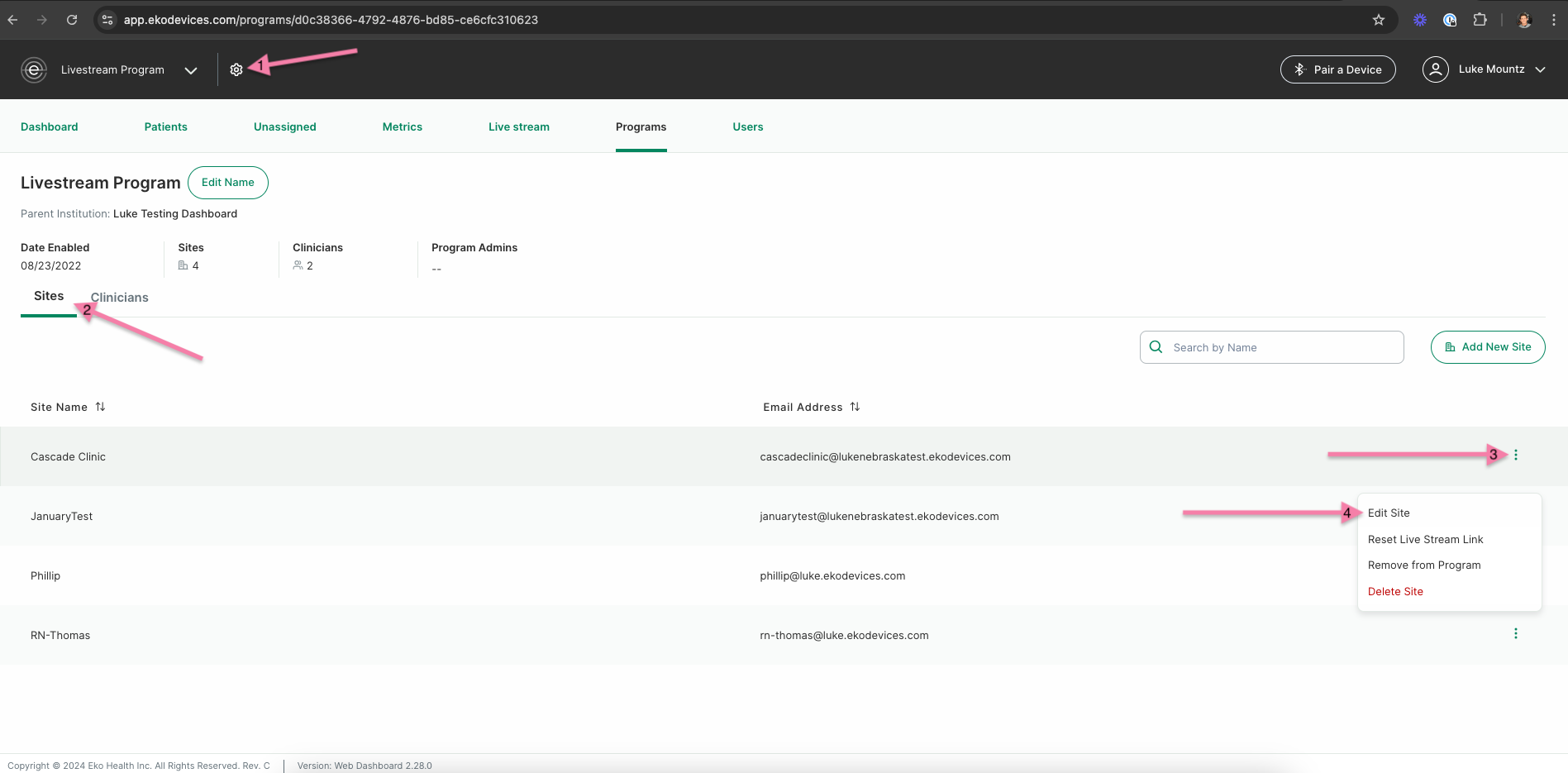This screenshot has height=773, width=1568.
Task: Click the blue circular extension icon
Action: (1450, 20)
